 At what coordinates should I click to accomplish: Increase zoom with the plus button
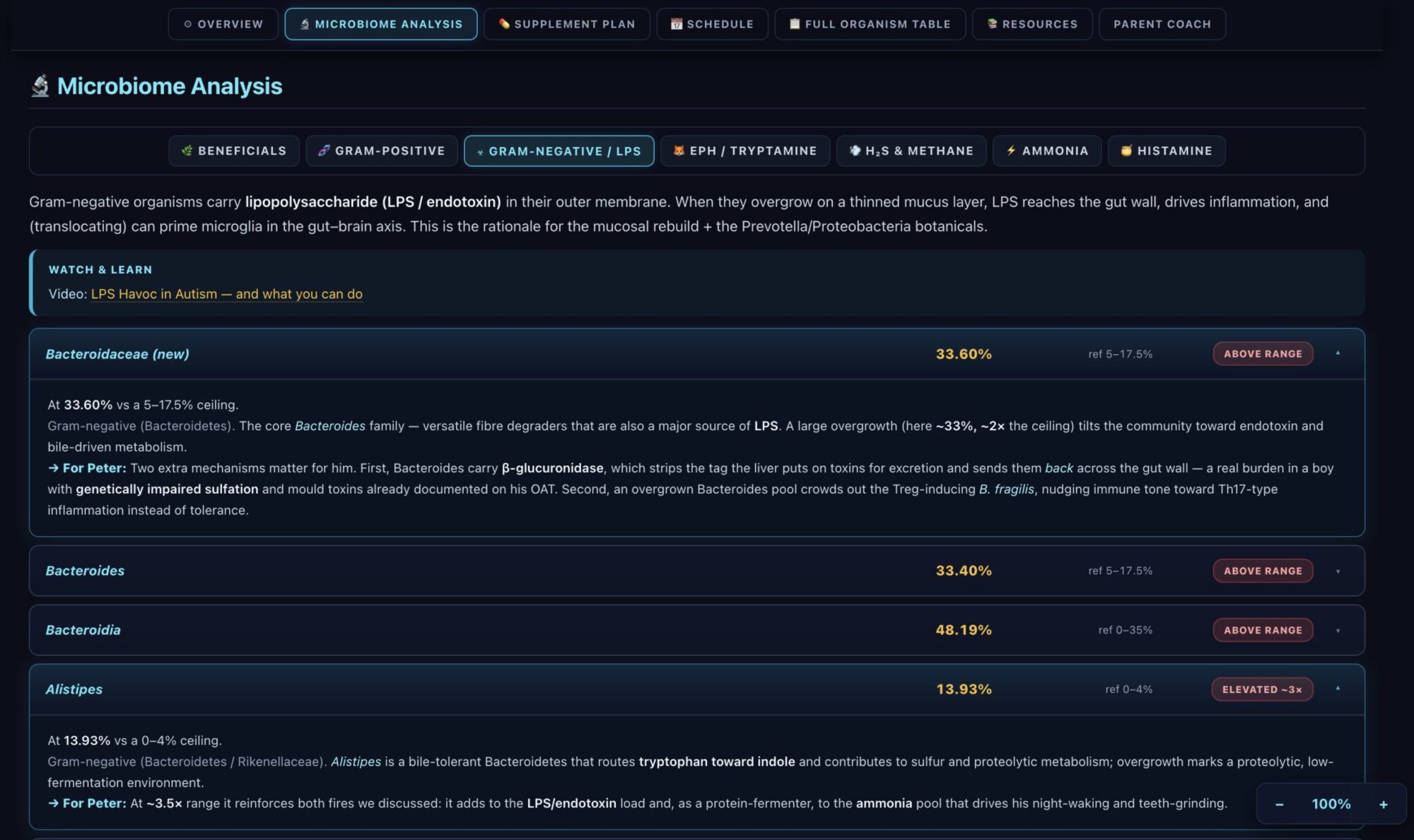[1383, 804]
